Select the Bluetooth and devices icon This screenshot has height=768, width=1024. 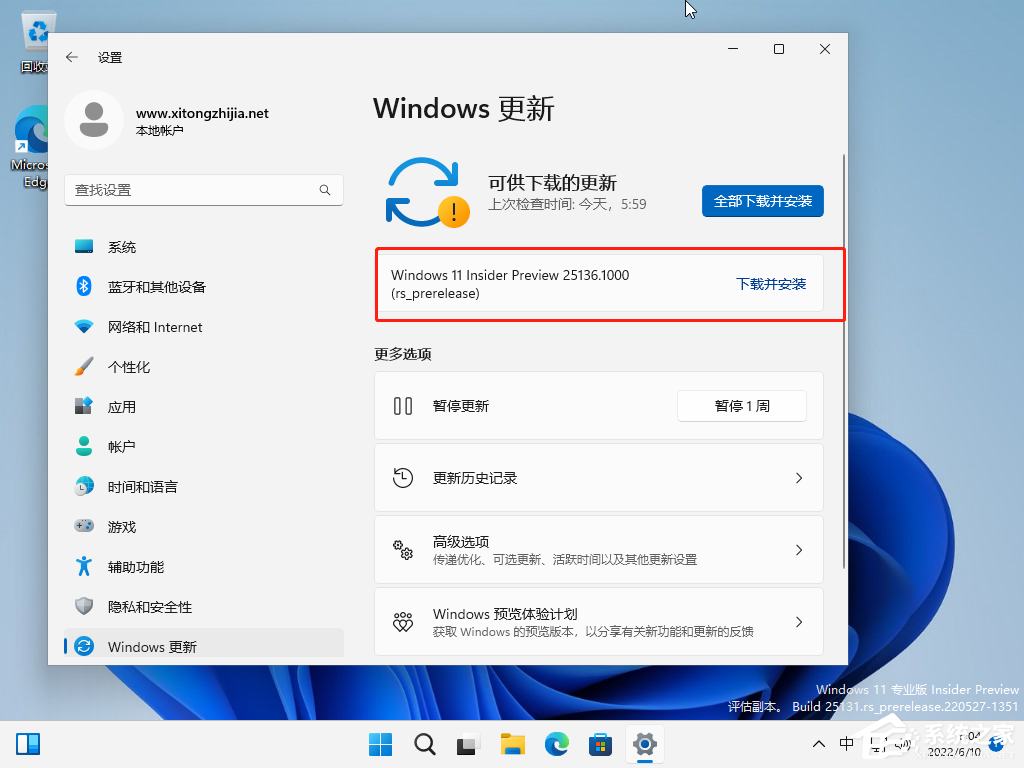pyautogui.click(x=84, y=287)
